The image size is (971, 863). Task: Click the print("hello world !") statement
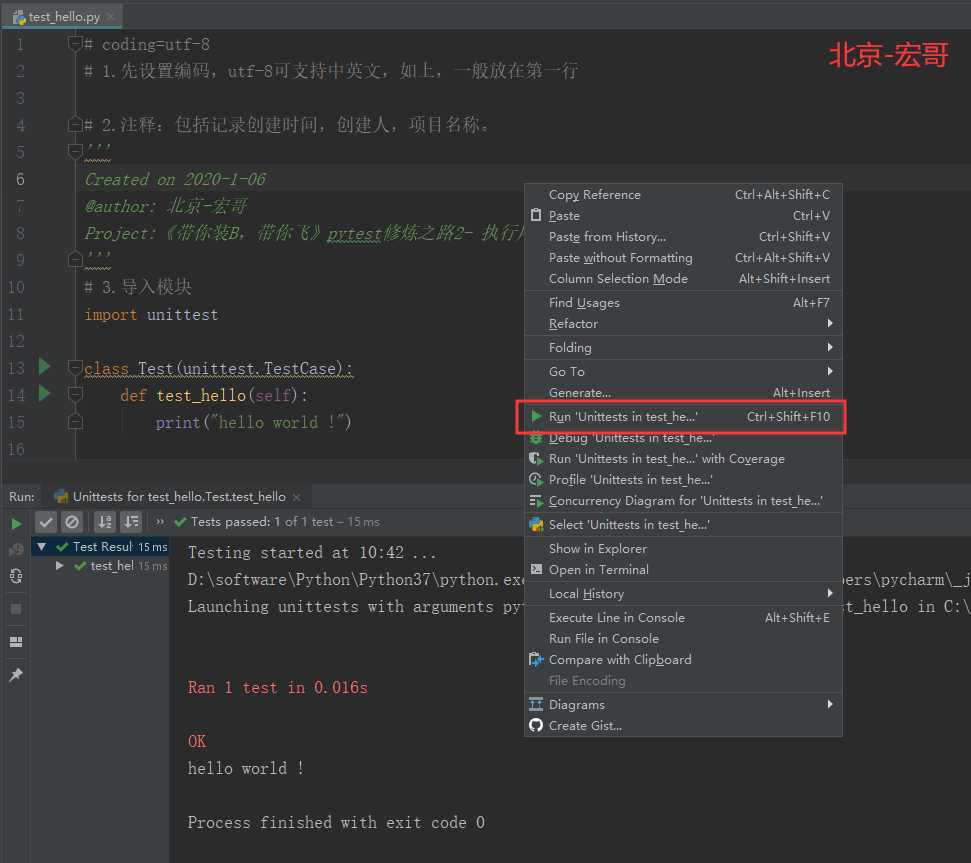click(x=253, y=422)
